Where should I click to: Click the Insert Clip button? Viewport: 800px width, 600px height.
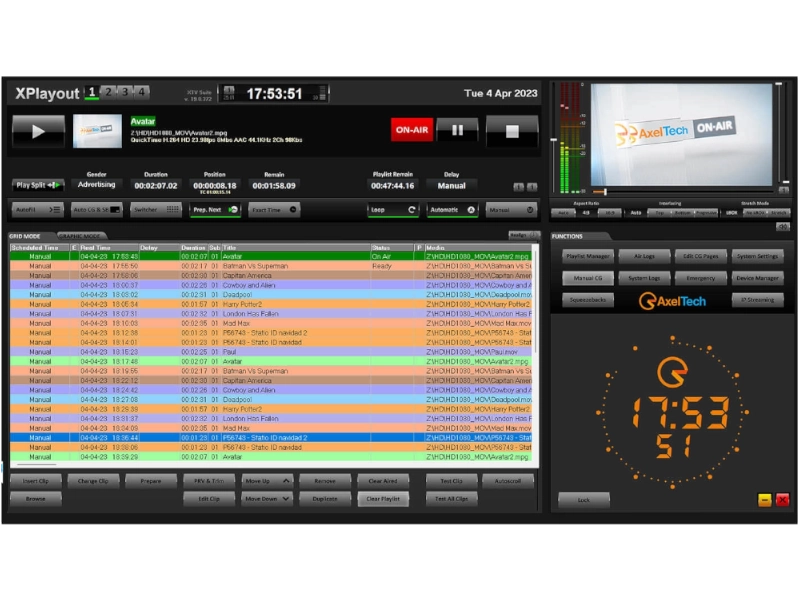pos(36,481)
